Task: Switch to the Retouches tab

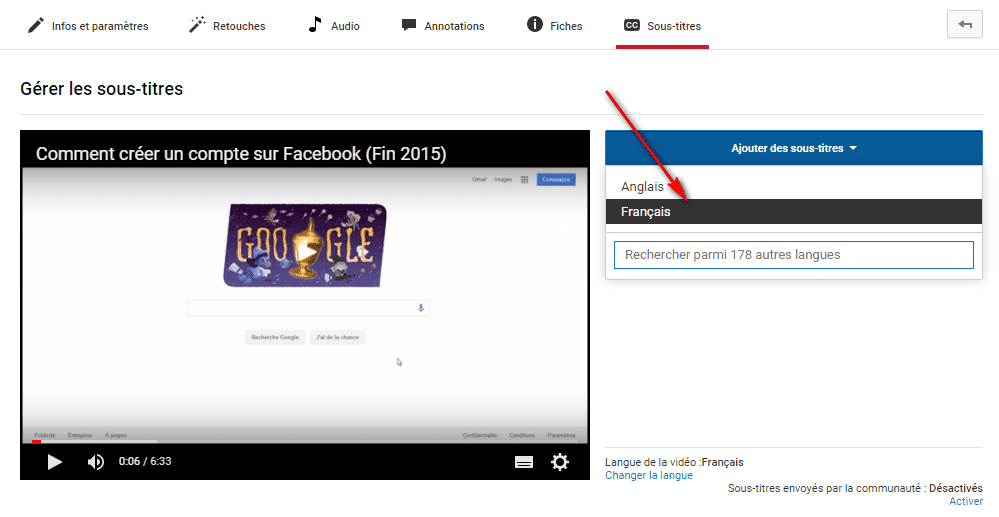Action: (227, 26)
